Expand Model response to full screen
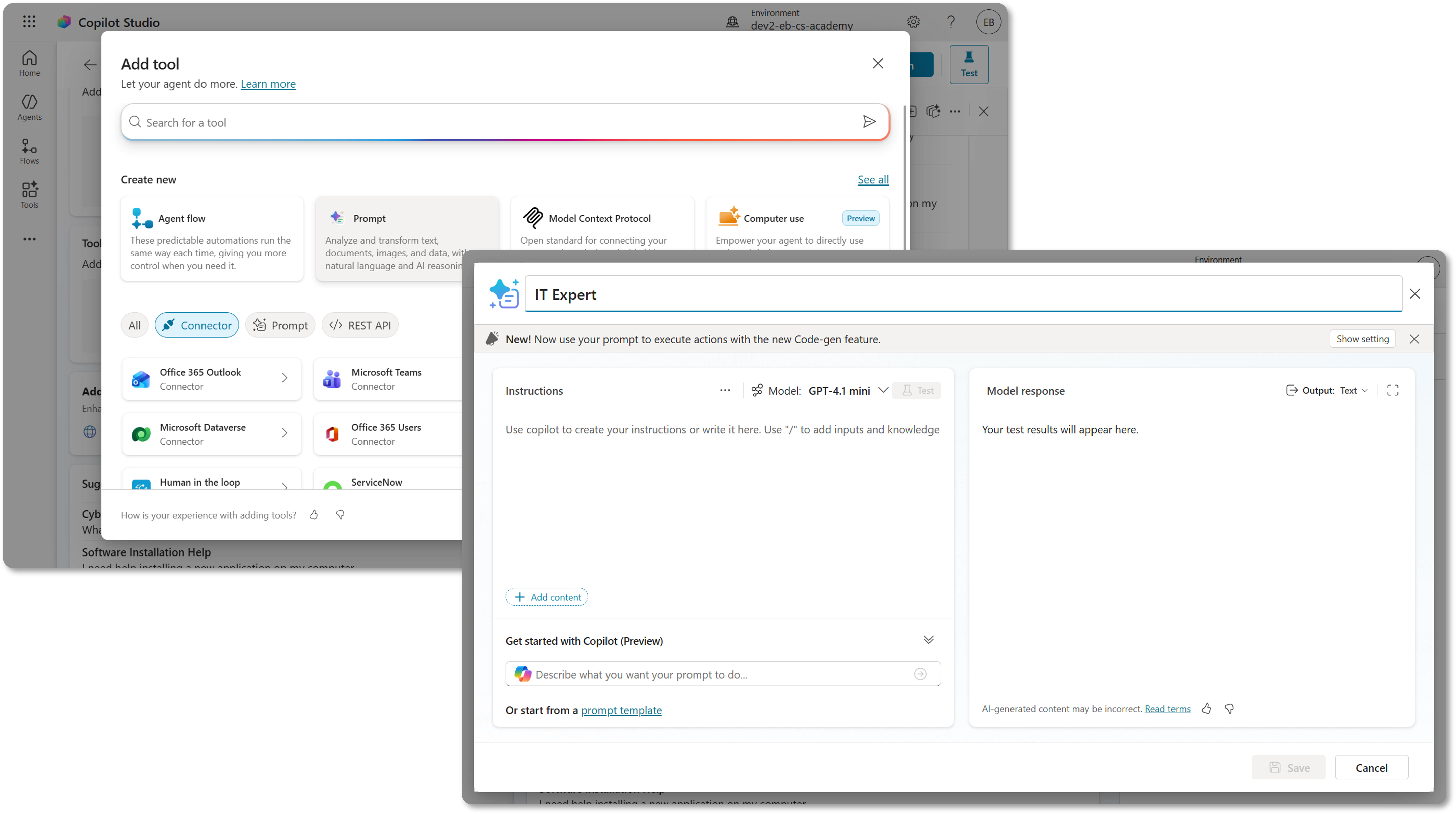 1393,391
